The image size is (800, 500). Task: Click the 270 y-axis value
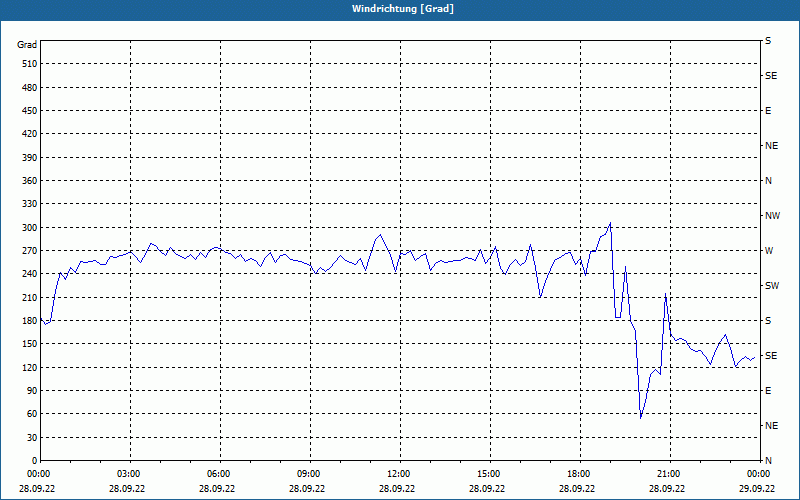(29, 251)
